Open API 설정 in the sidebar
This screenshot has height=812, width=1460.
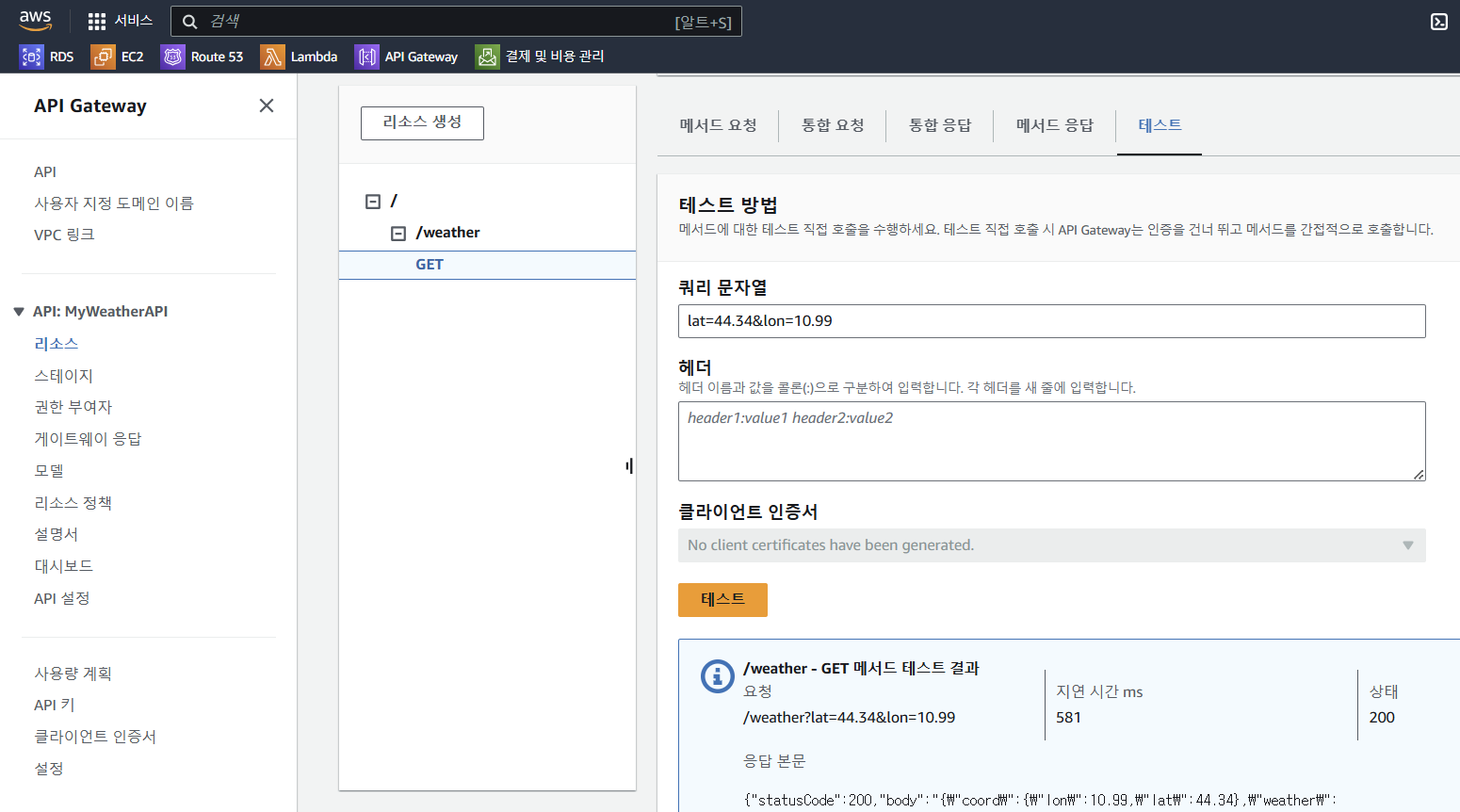62,598
